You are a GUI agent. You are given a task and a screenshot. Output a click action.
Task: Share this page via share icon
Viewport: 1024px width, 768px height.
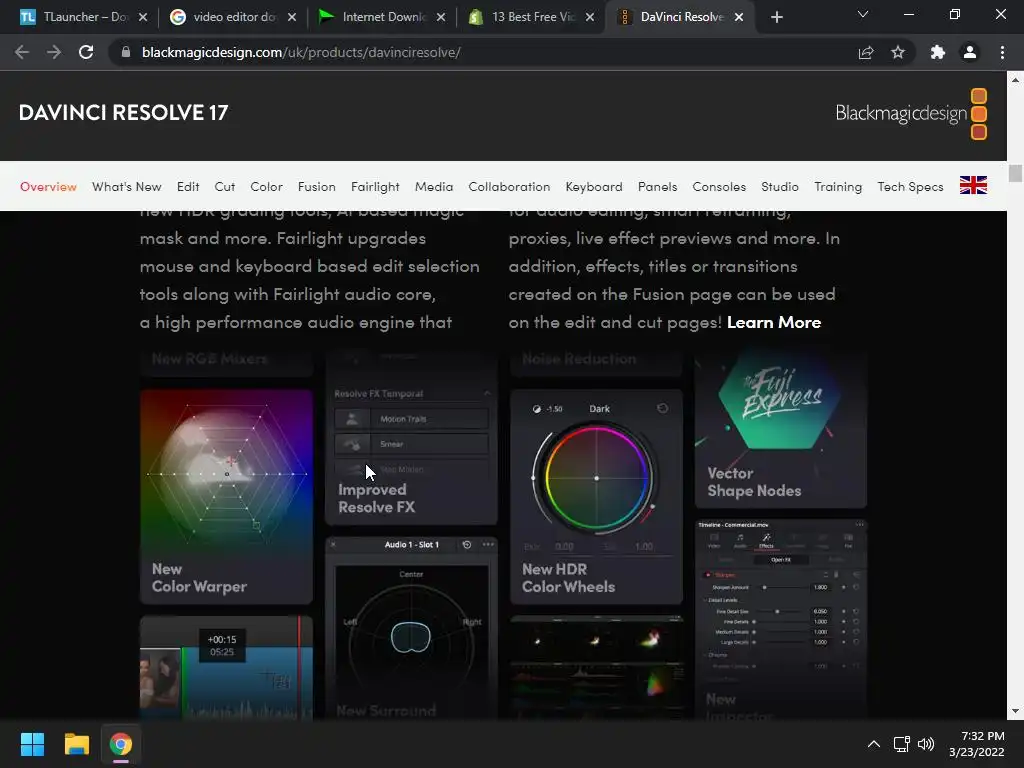[x=866, y=52]
